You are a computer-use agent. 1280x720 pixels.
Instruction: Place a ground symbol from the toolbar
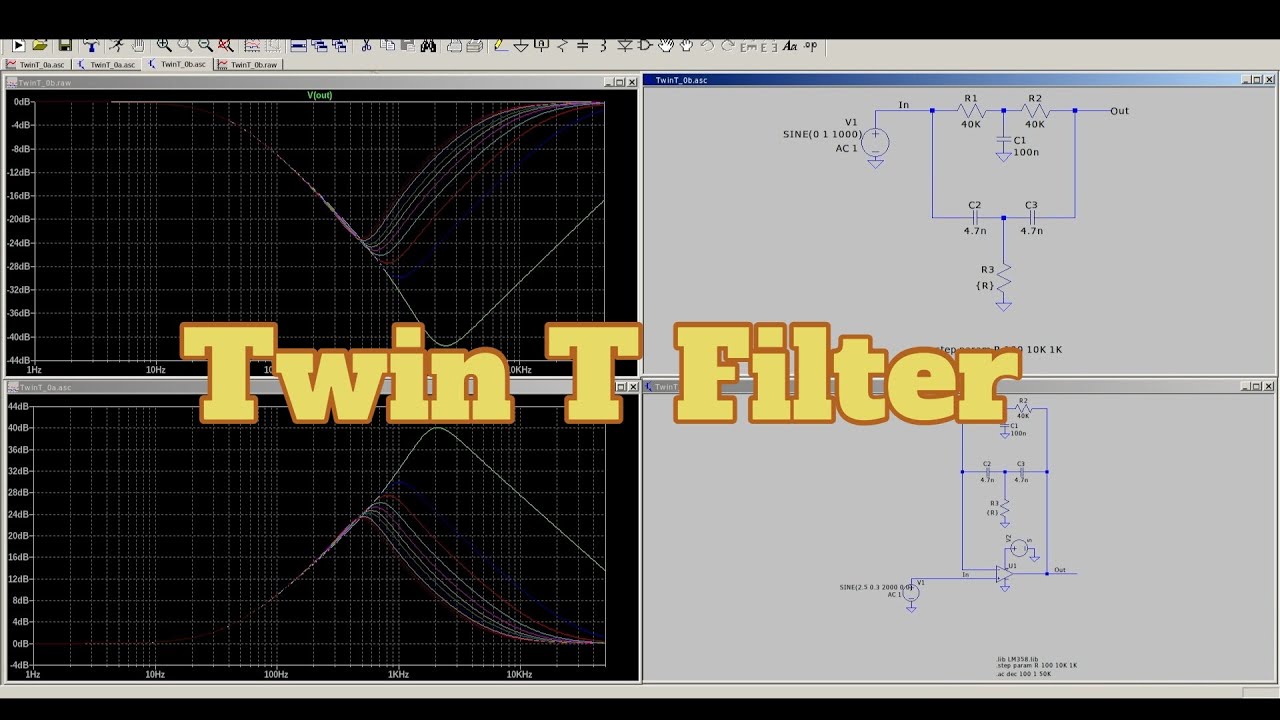[521, 46]
